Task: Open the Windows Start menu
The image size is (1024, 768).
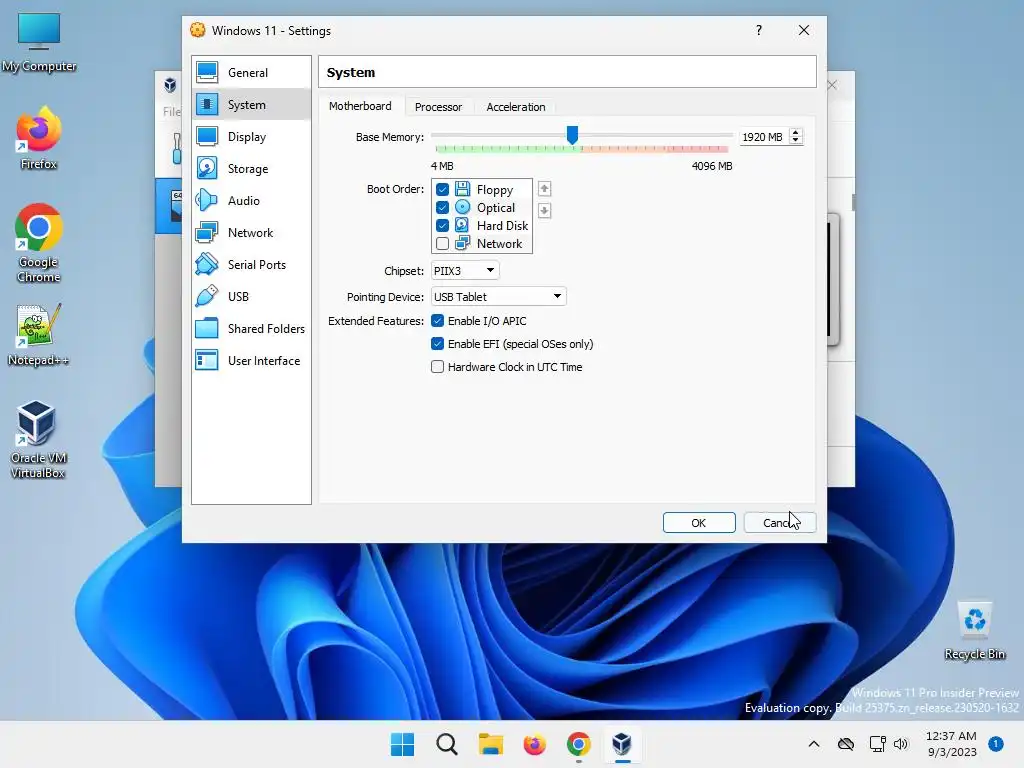Action: pos(402,744)
